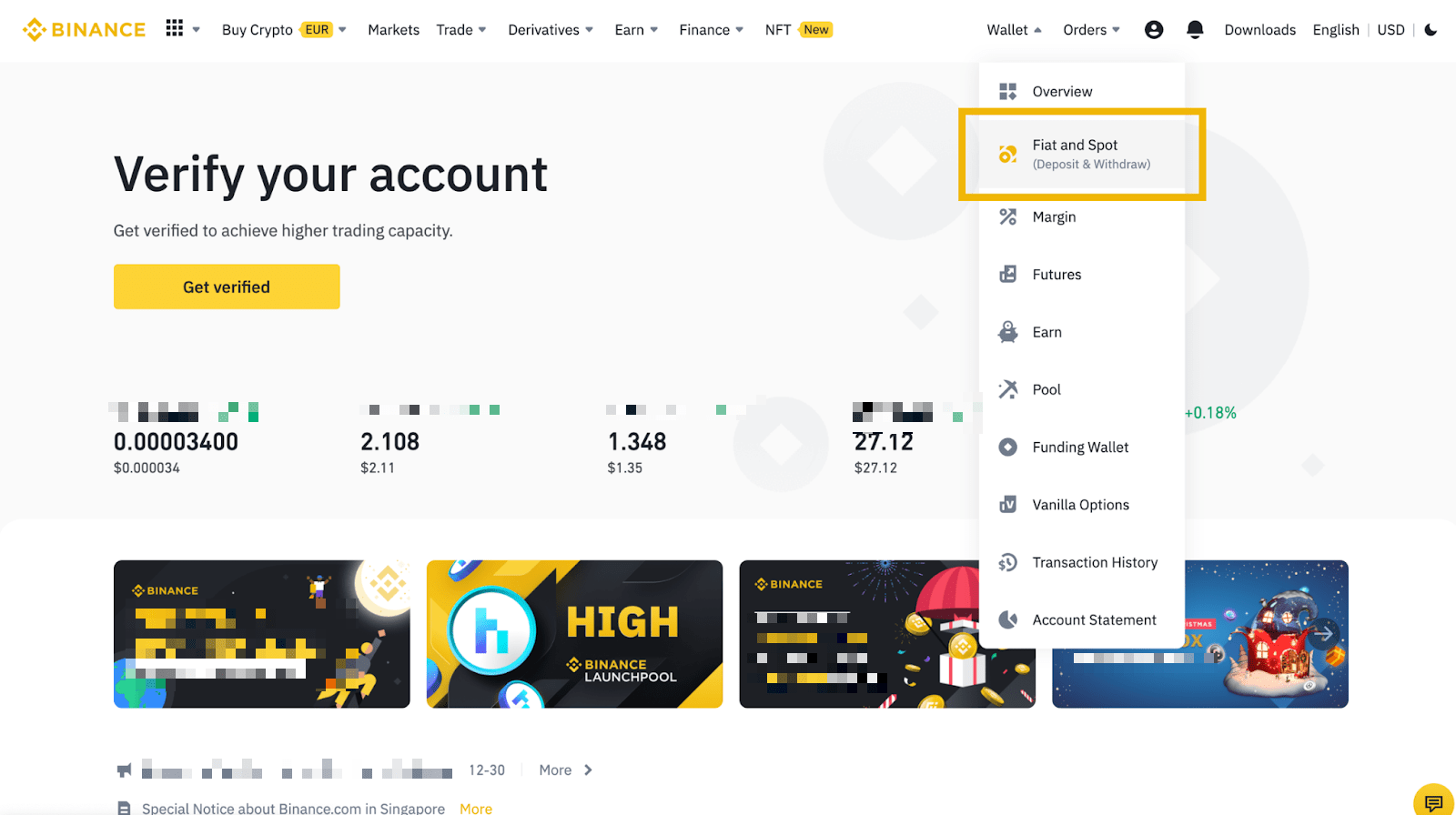The image size is (1456, 815).
Task: Click the Get verified button
Action: pyautogui.click(x=227, y=287)
